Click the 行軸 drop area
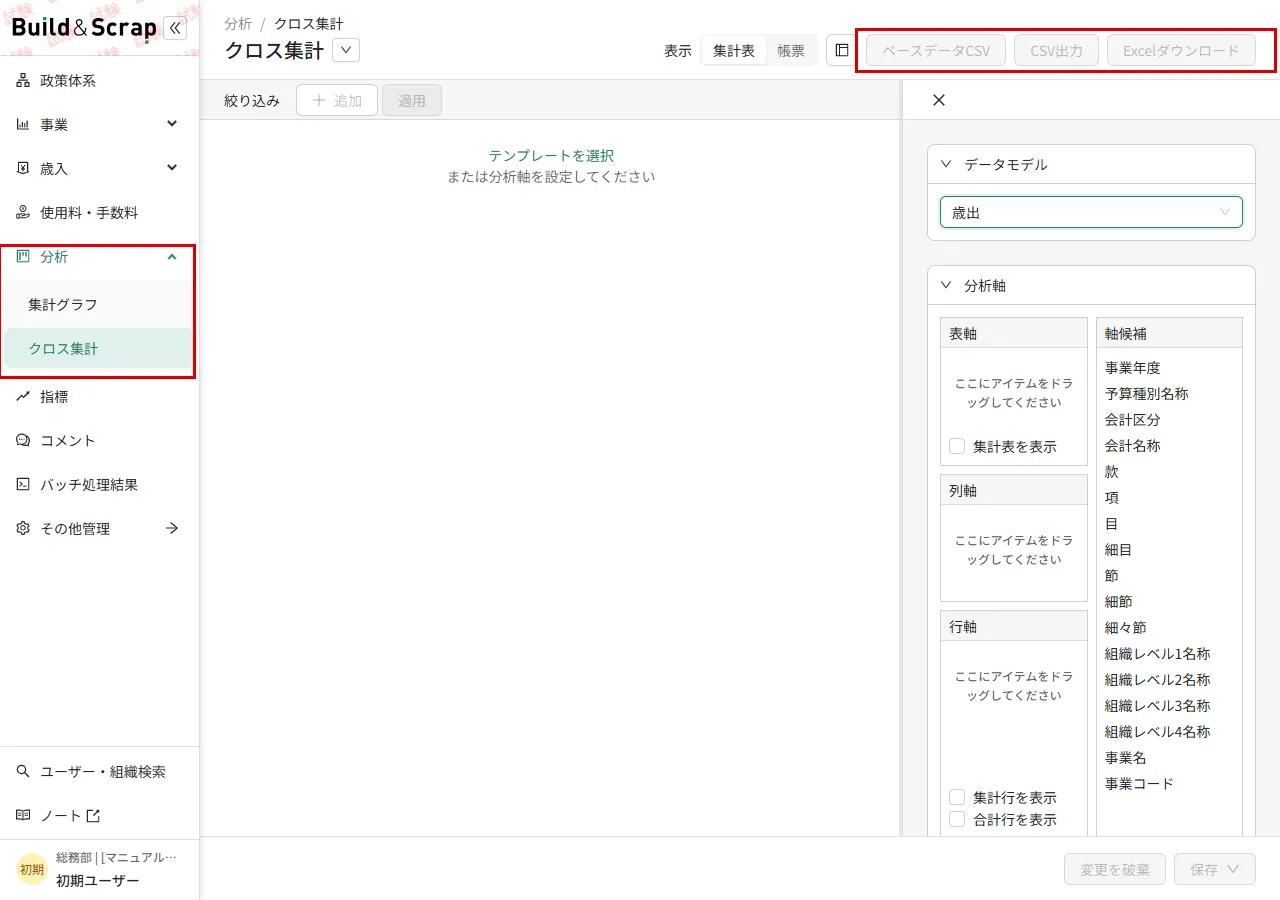The image size is (1280, 900). click(x=1014, y=712)
